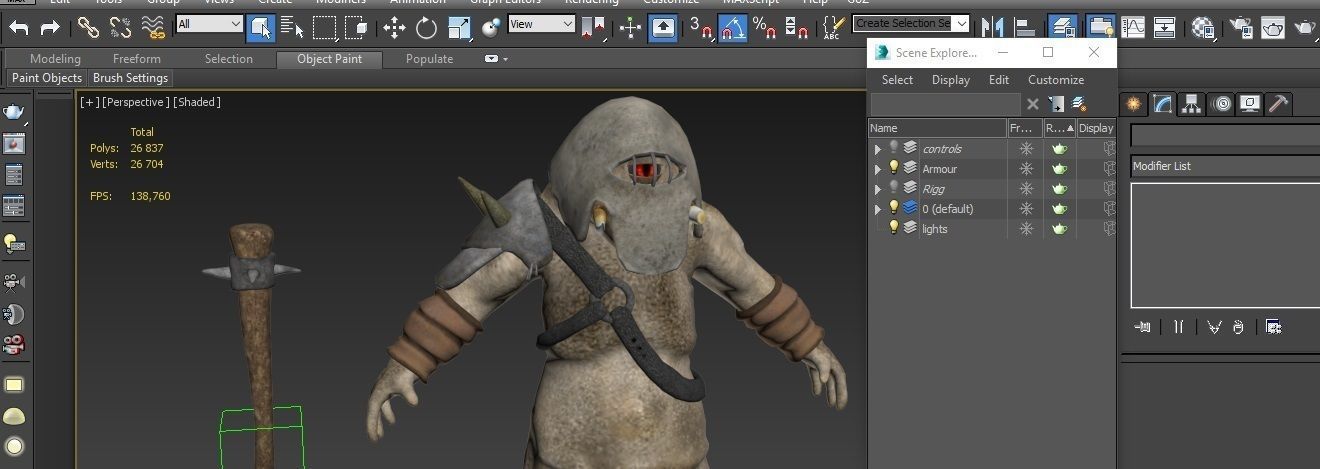1320x469 pixels.
Task: Open the Brush Settings panel
Action: [x=130, y=78]
